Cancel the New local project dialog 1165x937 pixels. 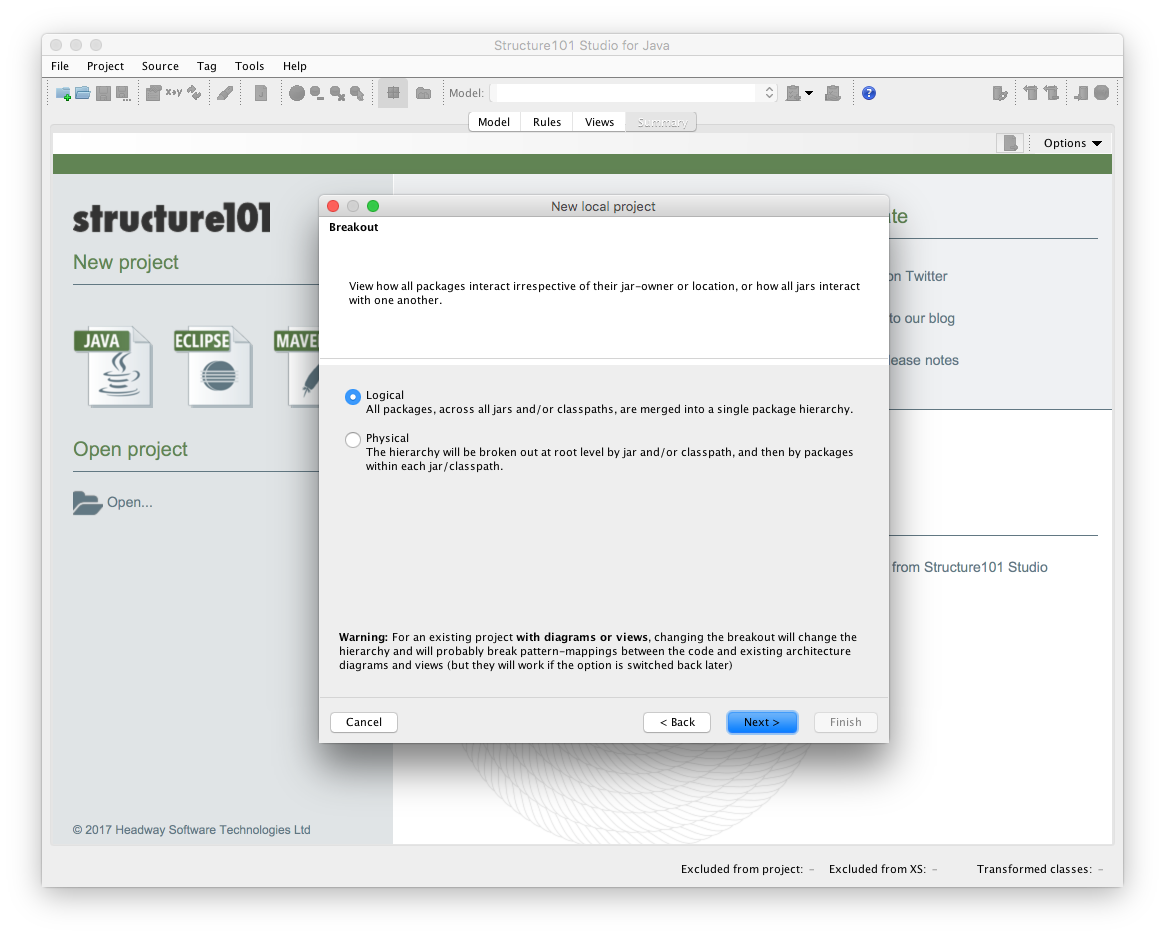pos(364,722)
